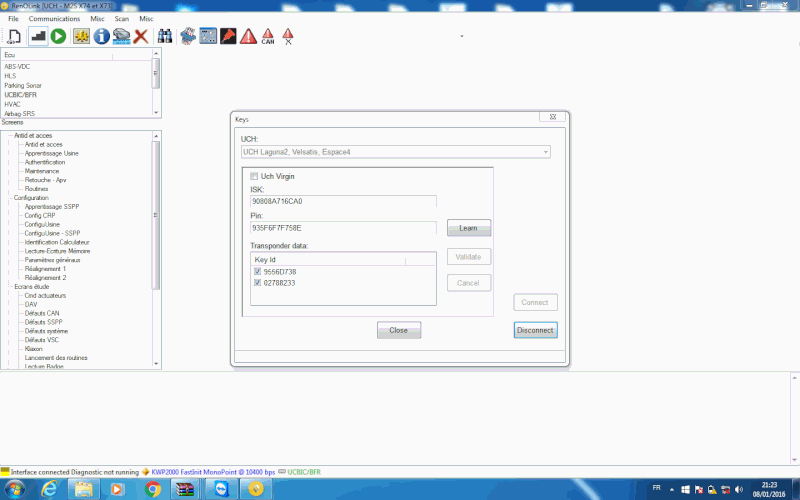Click the blue info icon in toolbar
This screenshot has height=500, width=800.
[x=101, y=36]
